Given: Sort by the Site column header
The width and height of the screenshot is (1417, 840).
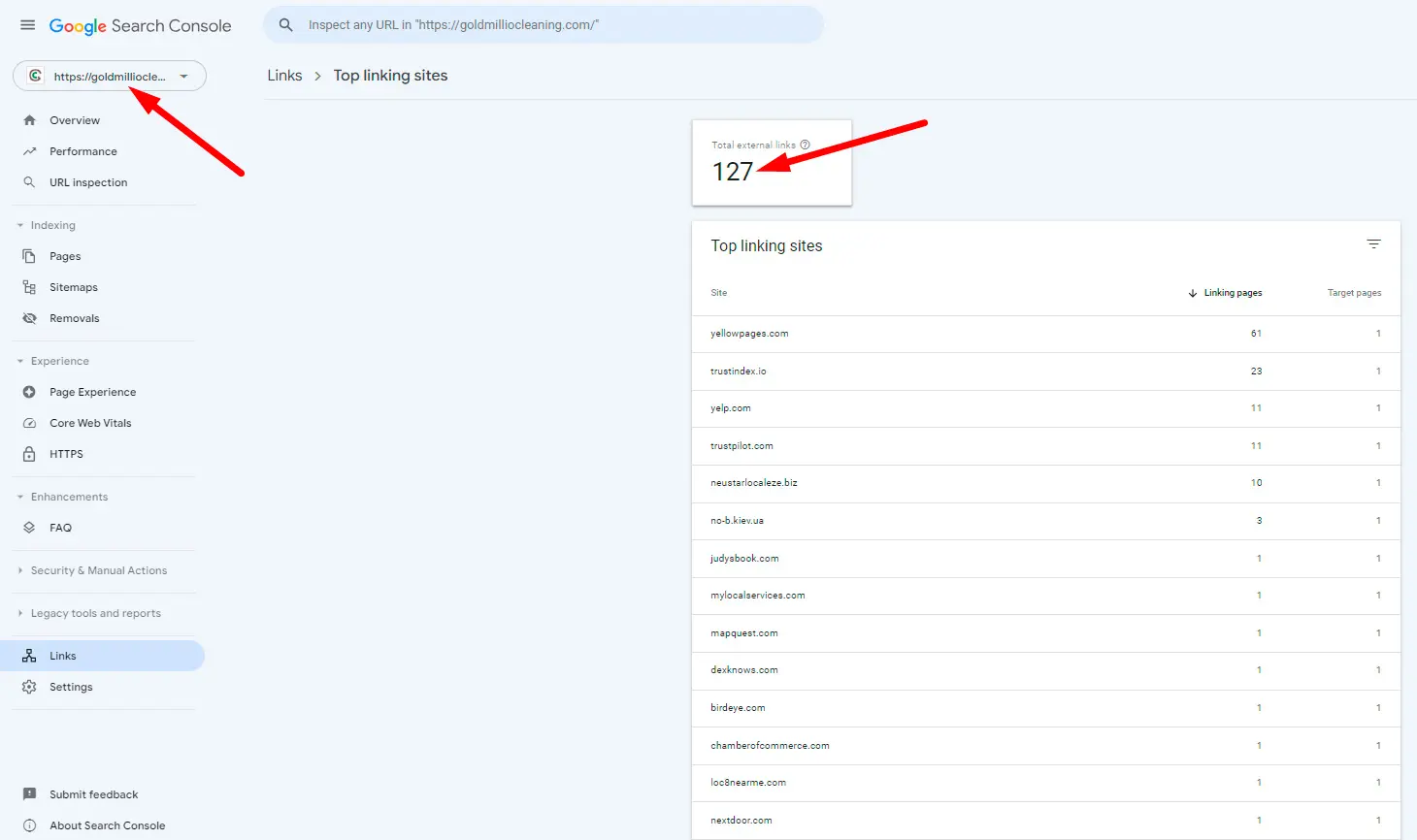Looking at the screenshot, I should pos(718,293).
